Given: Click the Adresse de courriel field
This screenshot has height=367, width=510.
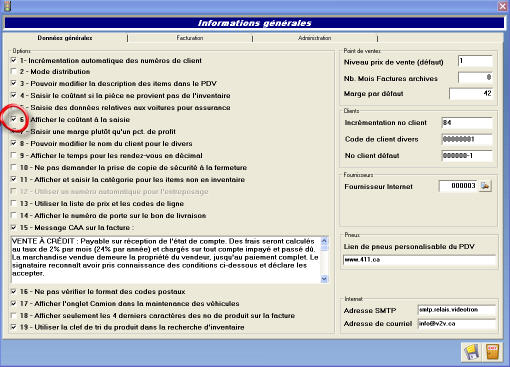Looking at the screenshot, I should 456,324.
